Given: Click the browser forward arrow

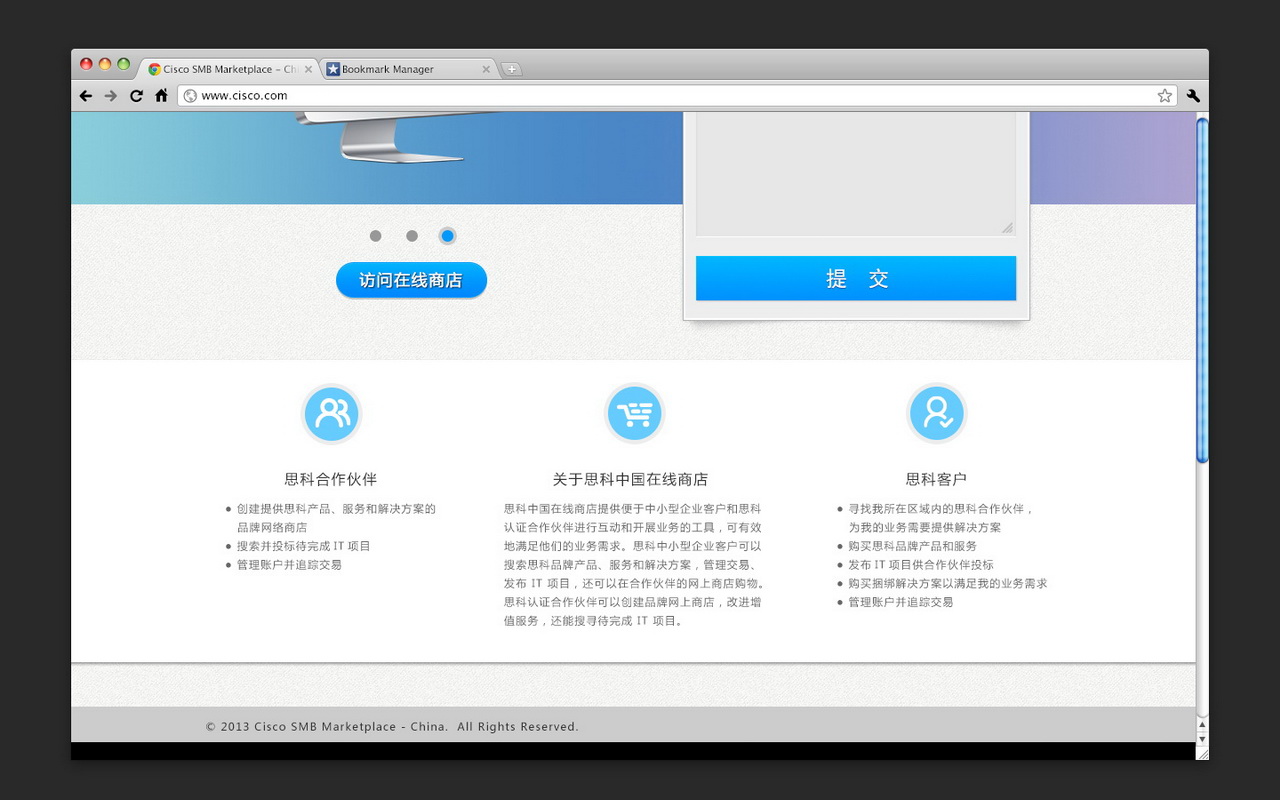Looking at the screenshot, I should 111,96.
